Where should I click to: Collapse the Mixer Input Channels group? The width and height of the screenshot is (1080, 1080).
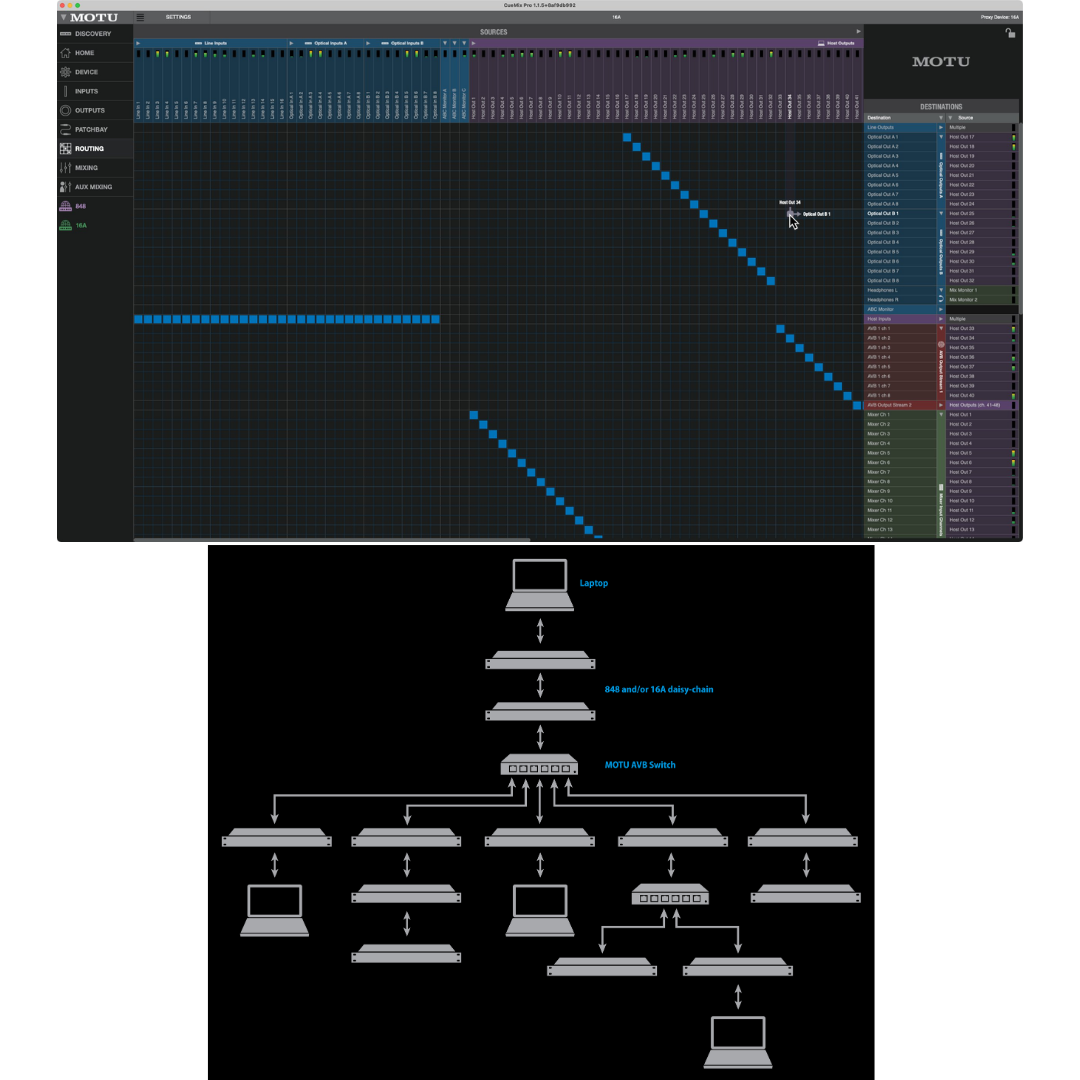(x=941, y=415)
